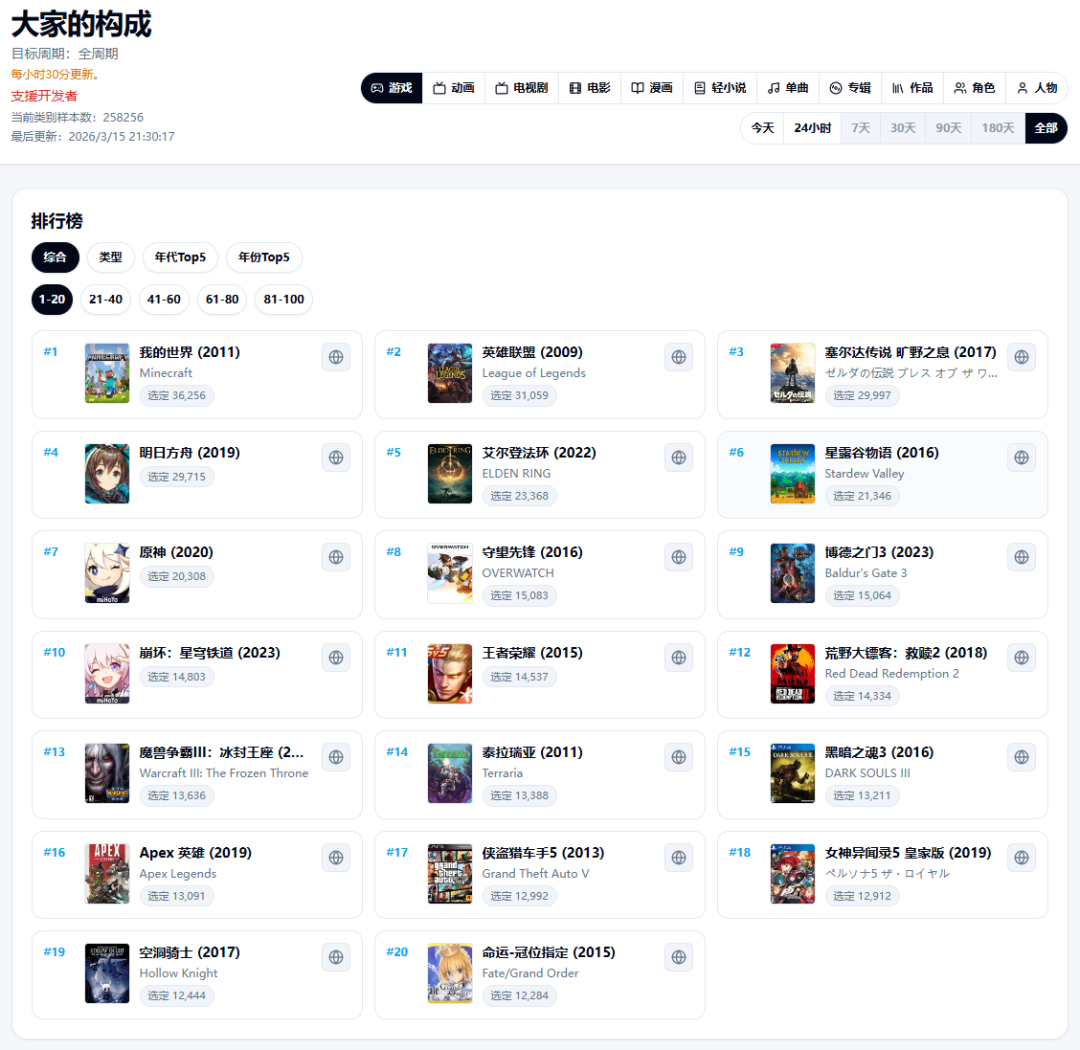Image resolution: width=1080 pixels, height=1050 pixels.
Task: Switch to the 专辑 category tab
Action: point(850,88)
